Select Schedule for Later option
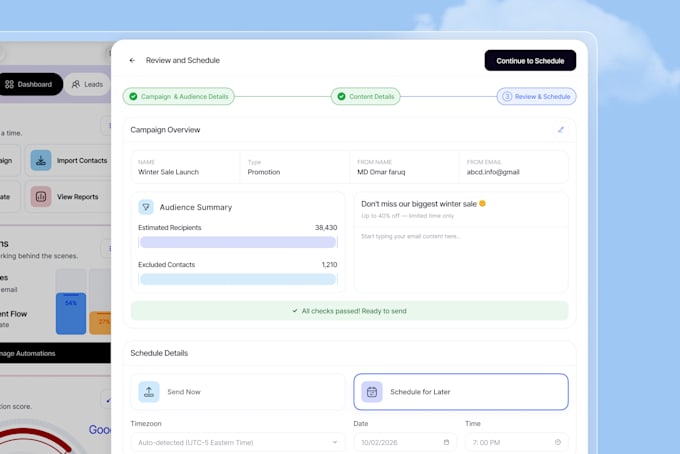 (461, 392)
